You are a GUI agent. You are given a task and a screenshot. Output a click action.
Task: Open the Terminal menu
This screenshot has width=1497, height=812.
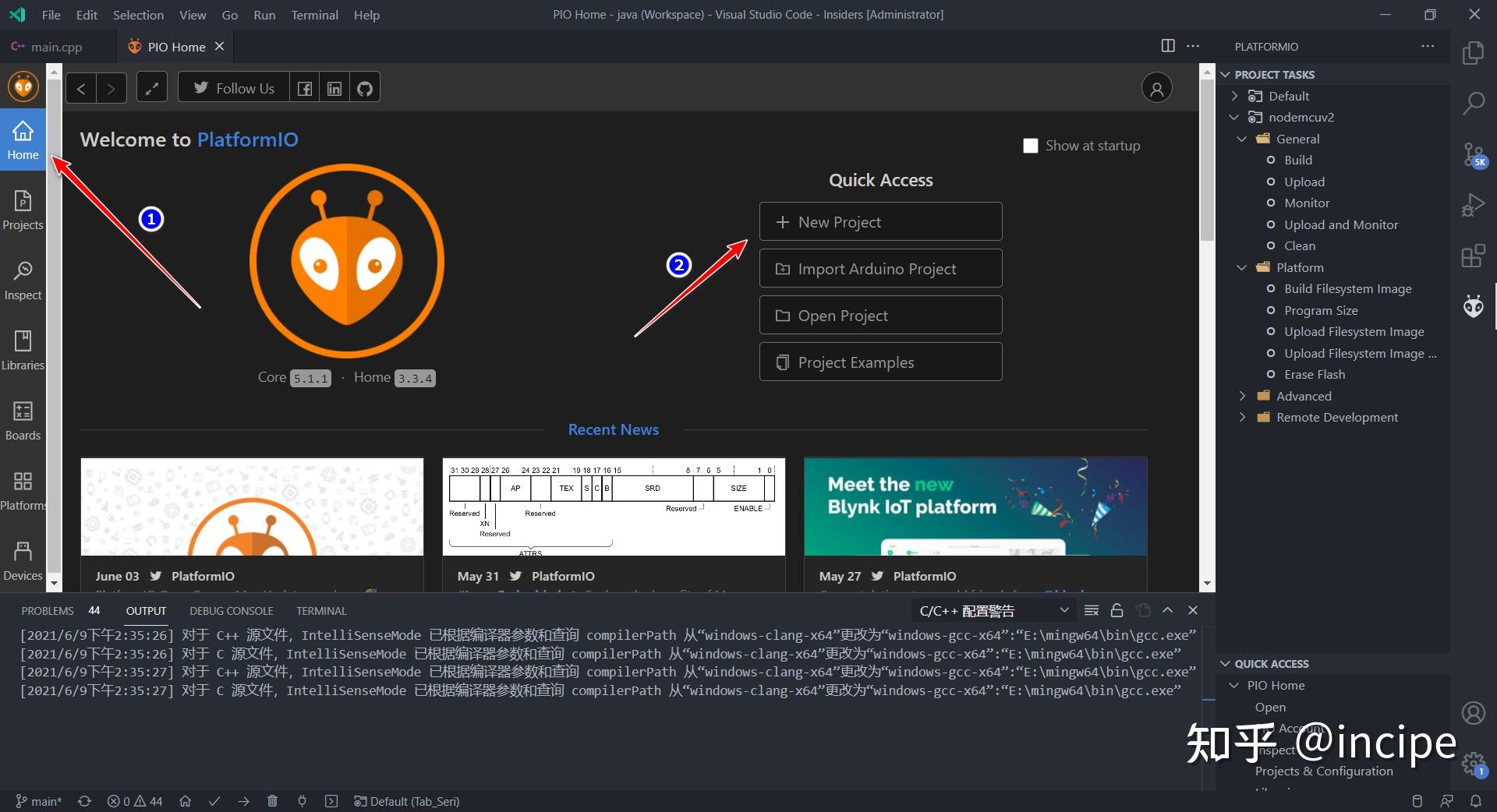(314, 15)
